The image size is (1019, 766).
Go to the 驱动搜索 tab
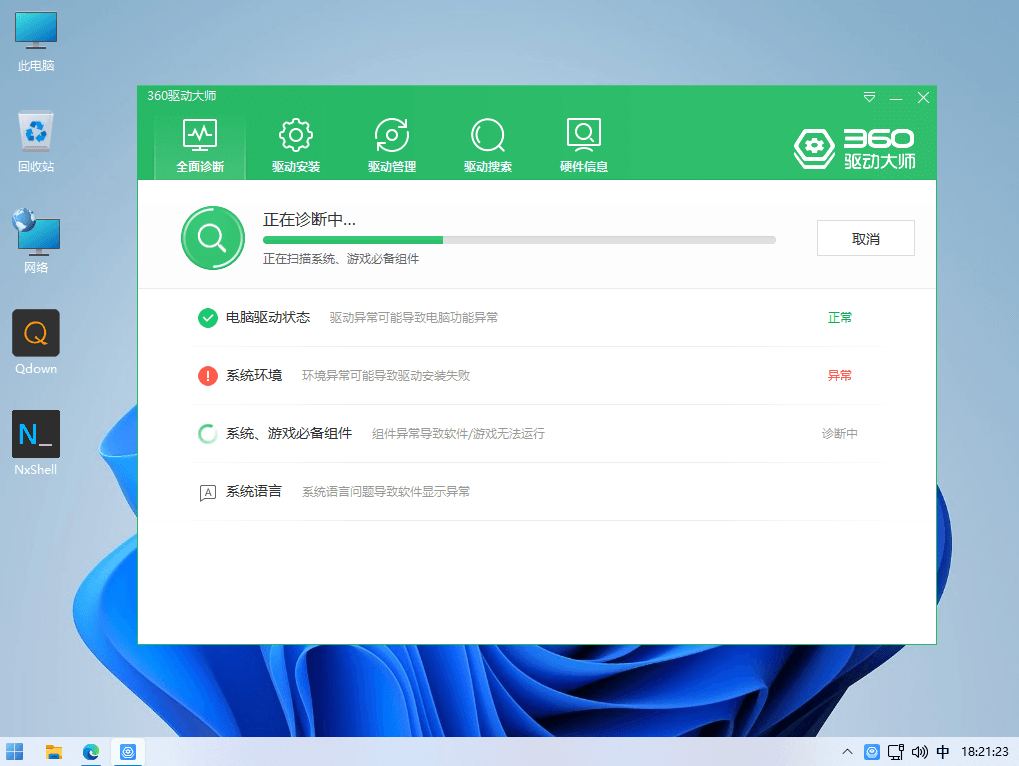click(x=488, y=146)
